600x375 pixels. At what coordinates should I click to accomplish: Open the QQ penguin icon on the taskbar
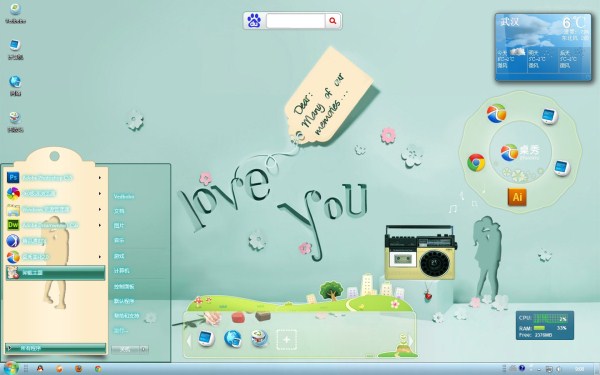40,368
